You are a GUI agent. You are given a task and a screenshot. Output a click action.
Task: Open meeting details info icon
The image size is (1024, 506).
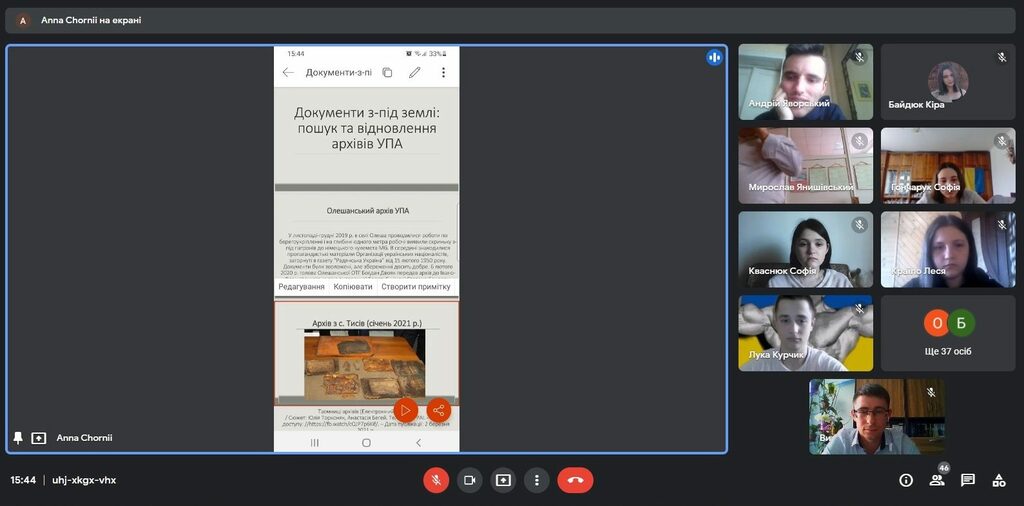pyautogui.click(x=906, y=480)
